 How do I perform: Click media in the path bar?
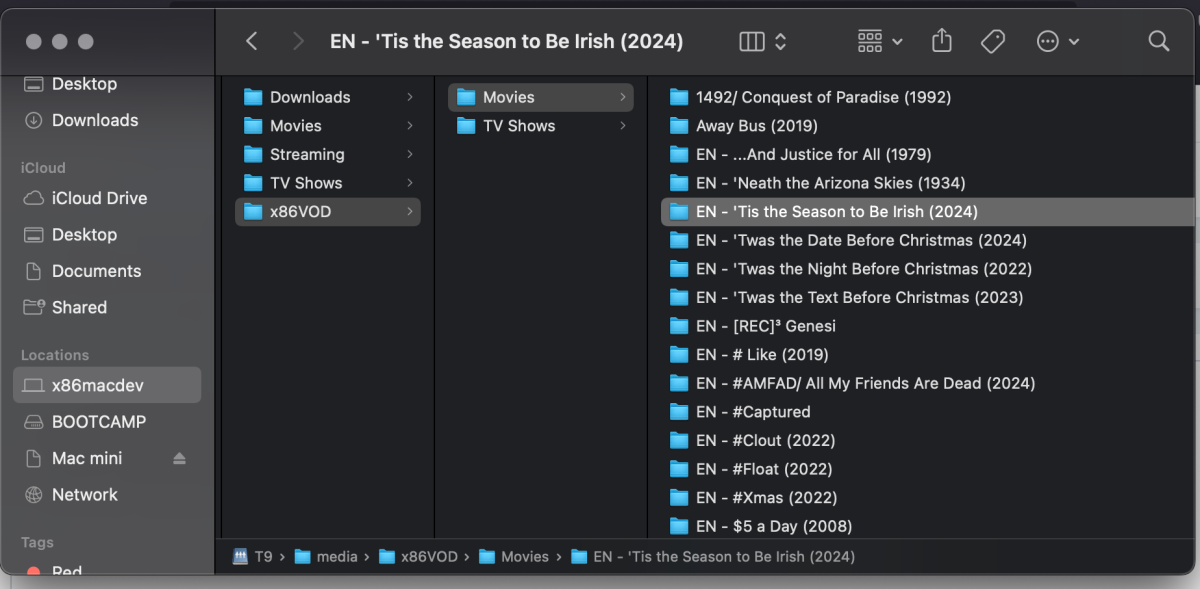(x=337, y=556)
